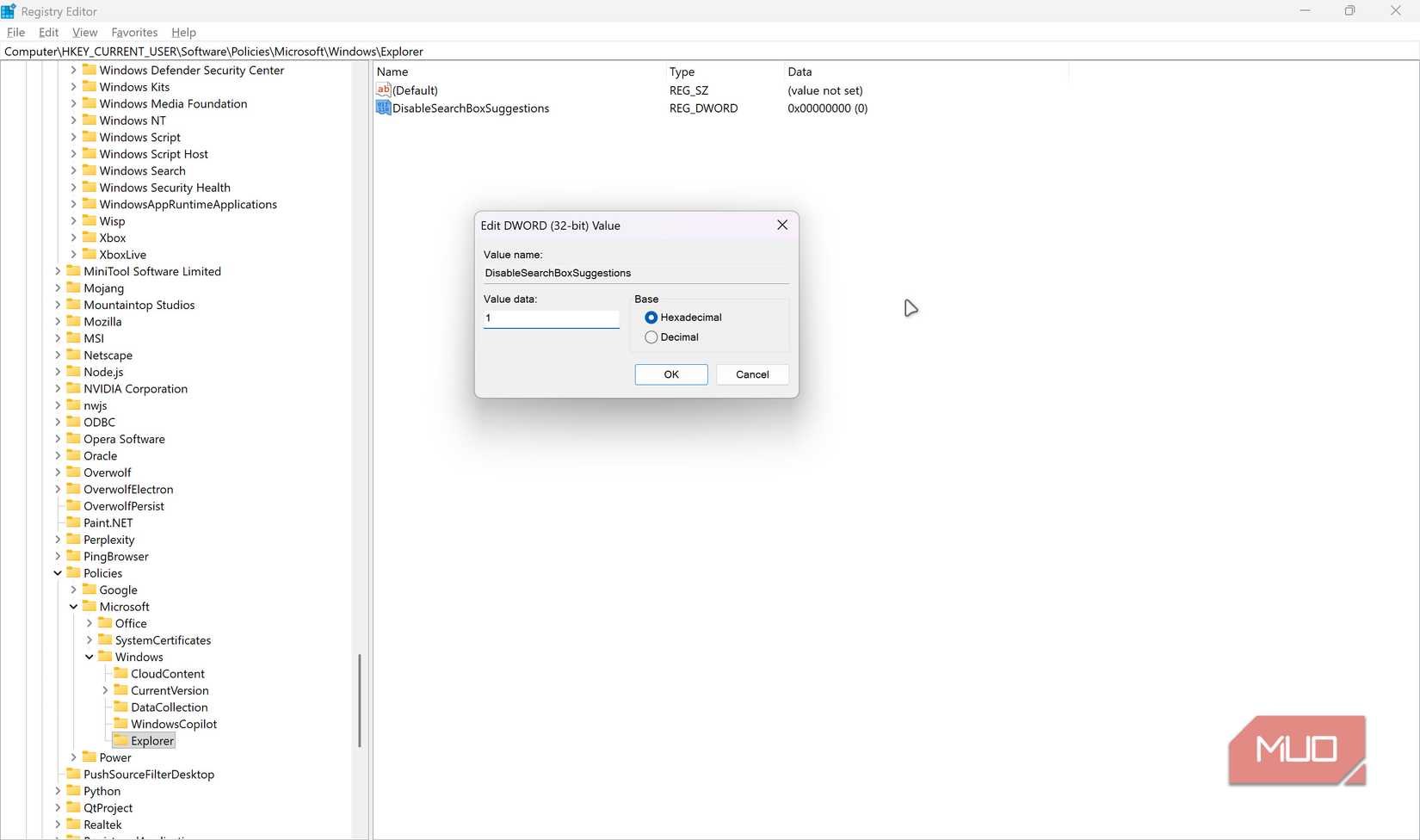
Task: Open the Favorites menu
Action: [x=134, y=32]
